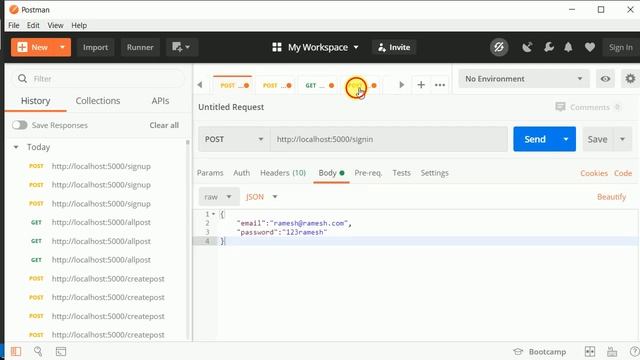Open the POST method dropdown
The width and height of the screenshot is (640, 360).
pos(233,139)
